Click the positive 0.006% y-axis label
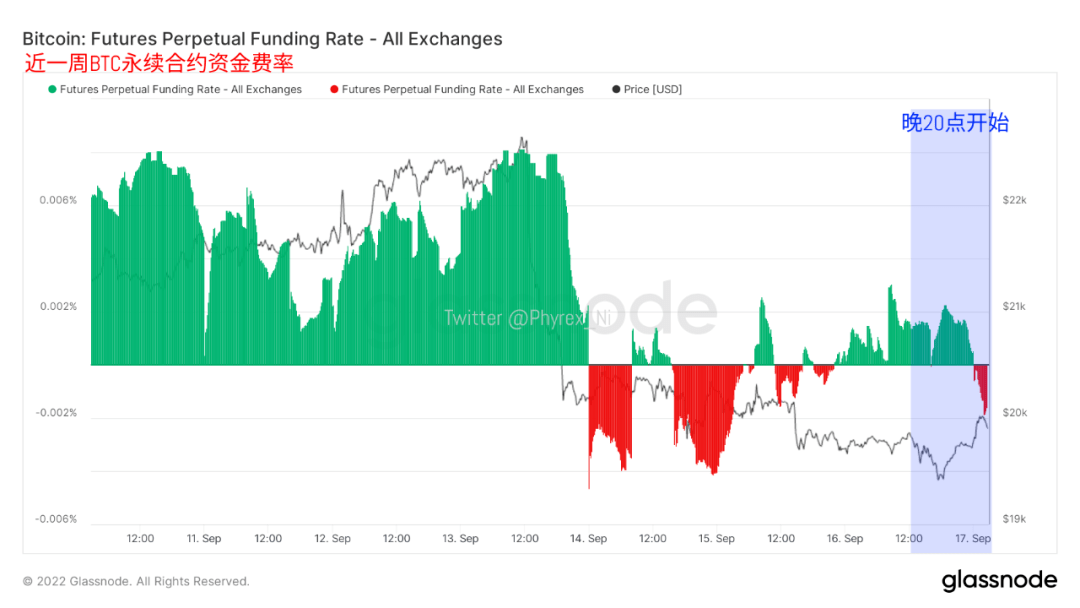The width and height of the screenshot is (1080, 608). [58, 200]
